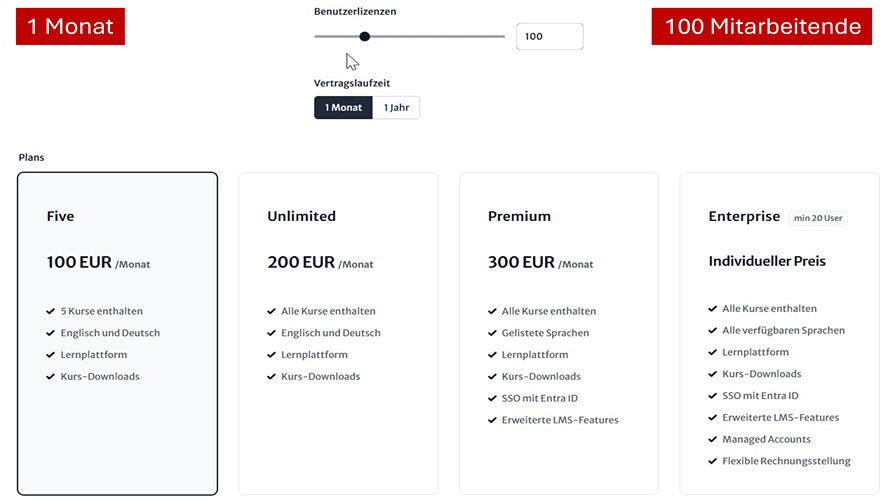Click the checkmark next to 'SSO mit Entra ID' in Premium
This screenshot has width=888, height=502.
(x=493, y=398)
